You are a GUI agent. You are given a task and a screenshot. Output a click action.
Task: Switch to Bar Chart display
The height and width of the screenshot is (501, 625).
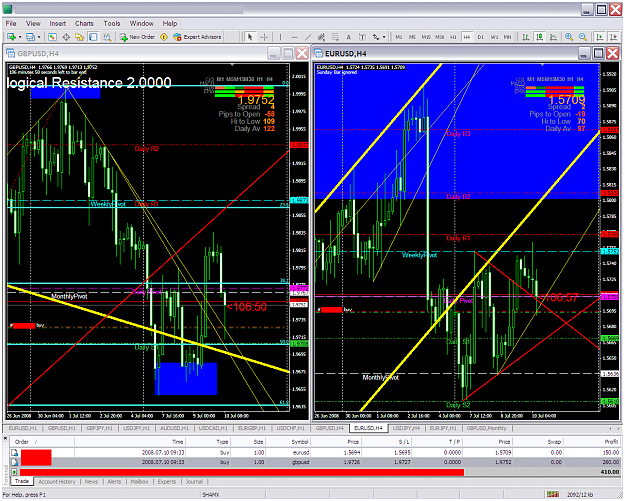(x=526, y=37)
